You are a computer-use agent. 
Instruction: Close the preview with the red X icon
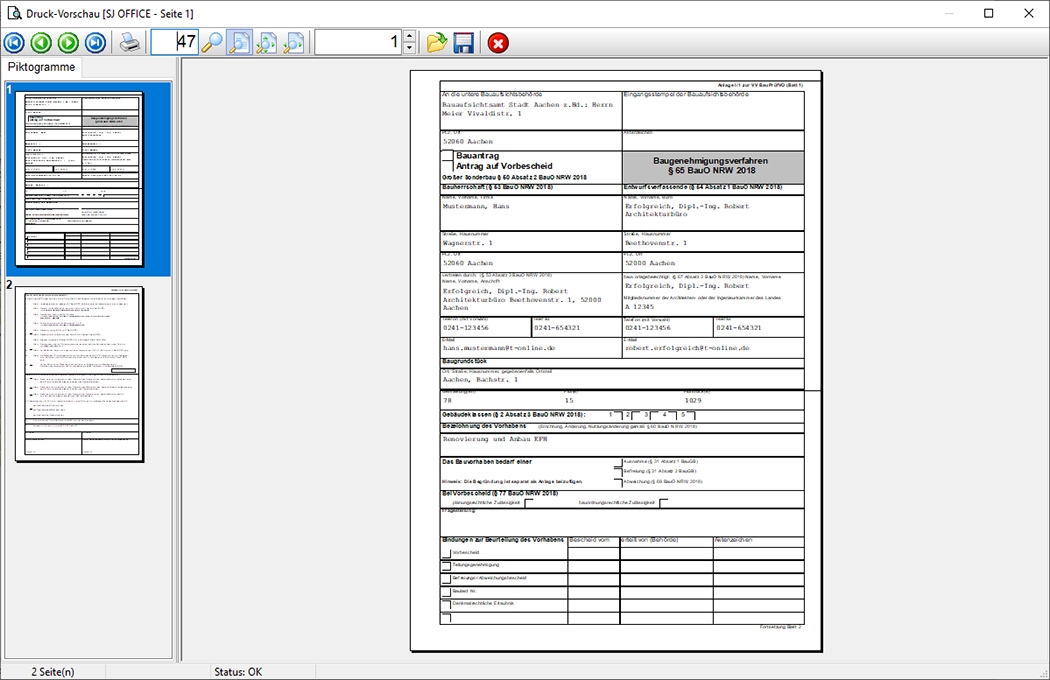(x=498, y=43)
